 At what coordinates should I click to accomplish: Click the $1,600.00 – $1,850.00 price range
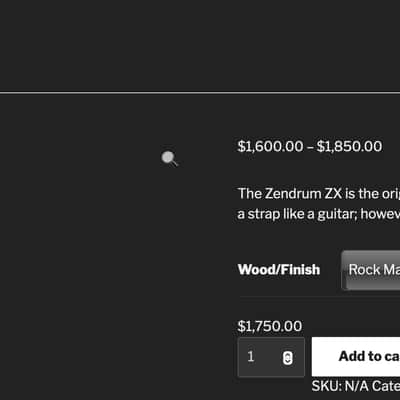pyautogui.click(x=310, y=146)
